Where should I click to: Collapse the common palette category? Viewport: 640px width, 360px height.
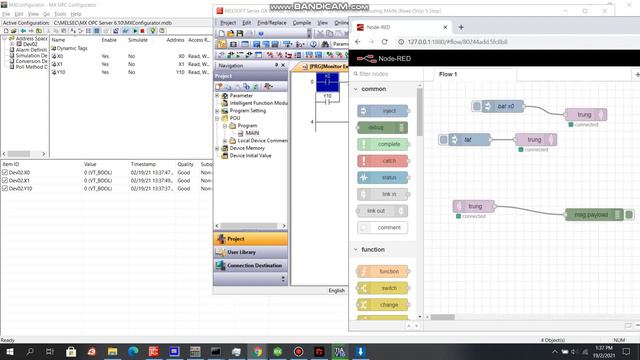(356, 89)
